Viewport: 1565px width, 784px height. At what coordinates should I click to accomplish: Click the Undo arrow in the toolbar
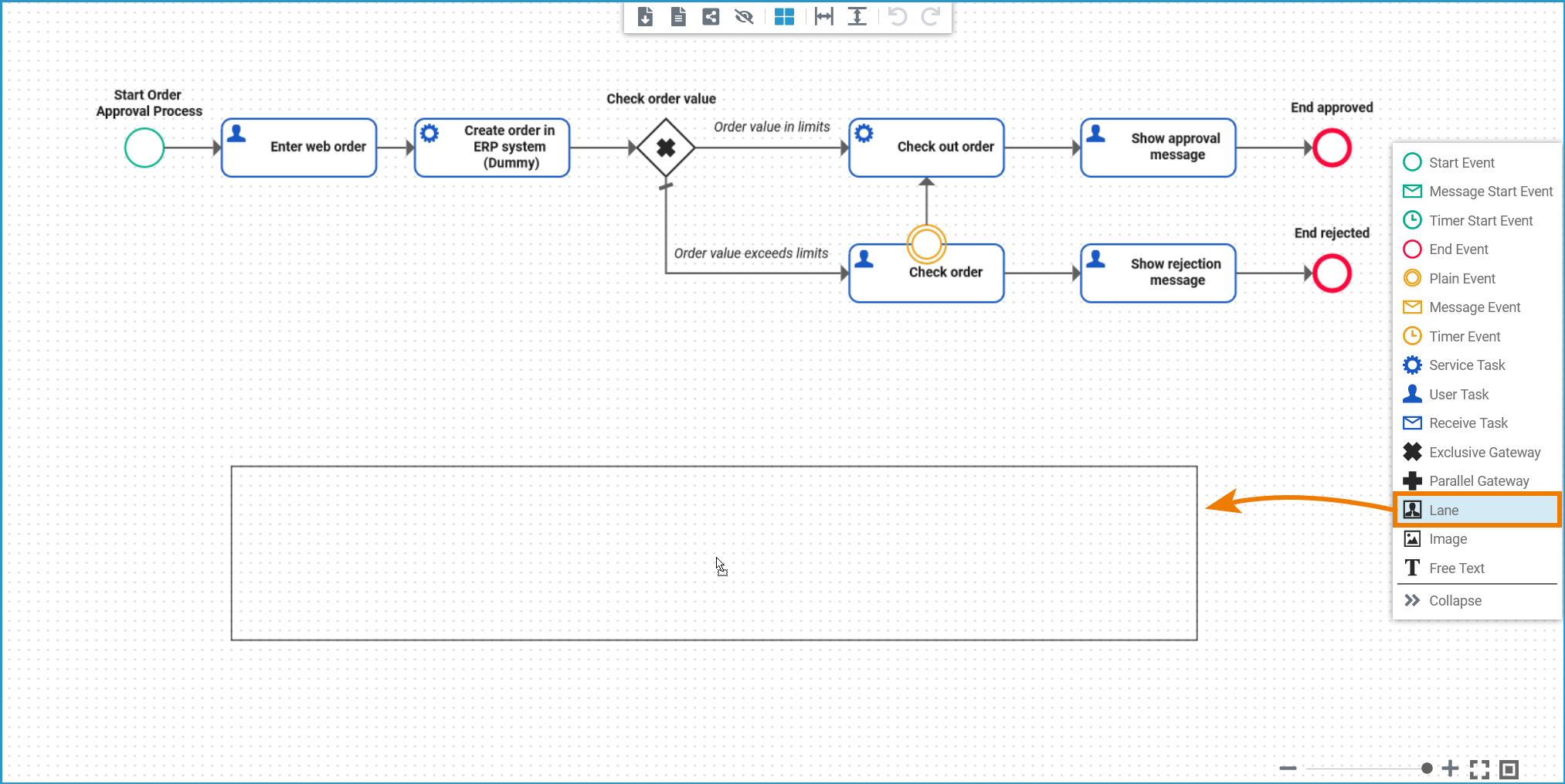tap(897, 16)
